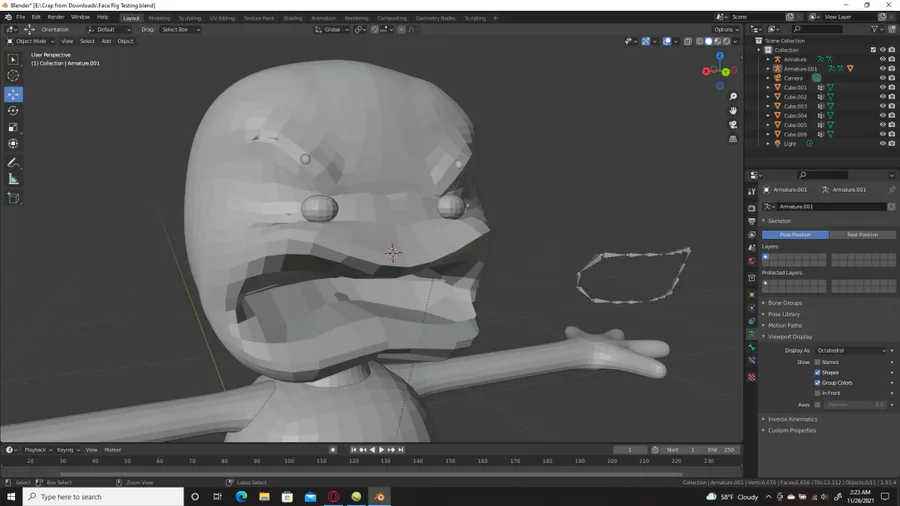Collapse the Collection tree node
The image size is (900, 506).
759,50
